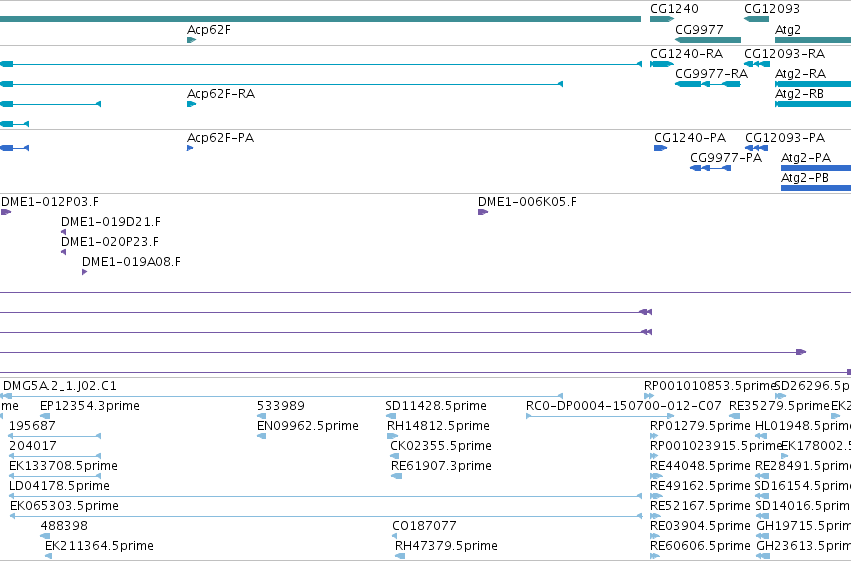Select the Atg2-PB protein label
The width and height of the screenshot is (851, 561).
tap(805, 178)
